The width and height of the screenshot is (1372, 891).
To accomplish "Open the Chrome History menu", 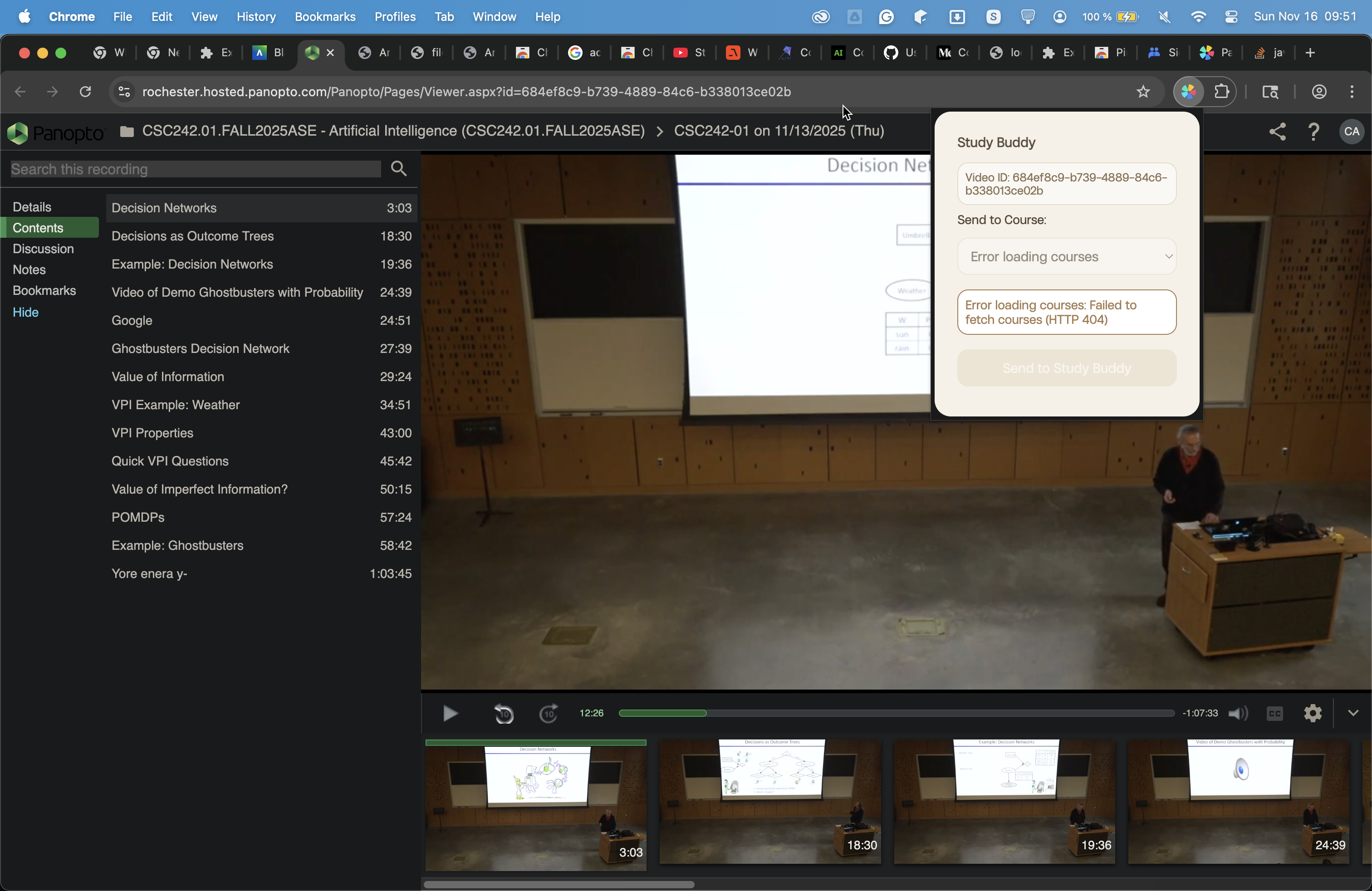I will (256, 17).
